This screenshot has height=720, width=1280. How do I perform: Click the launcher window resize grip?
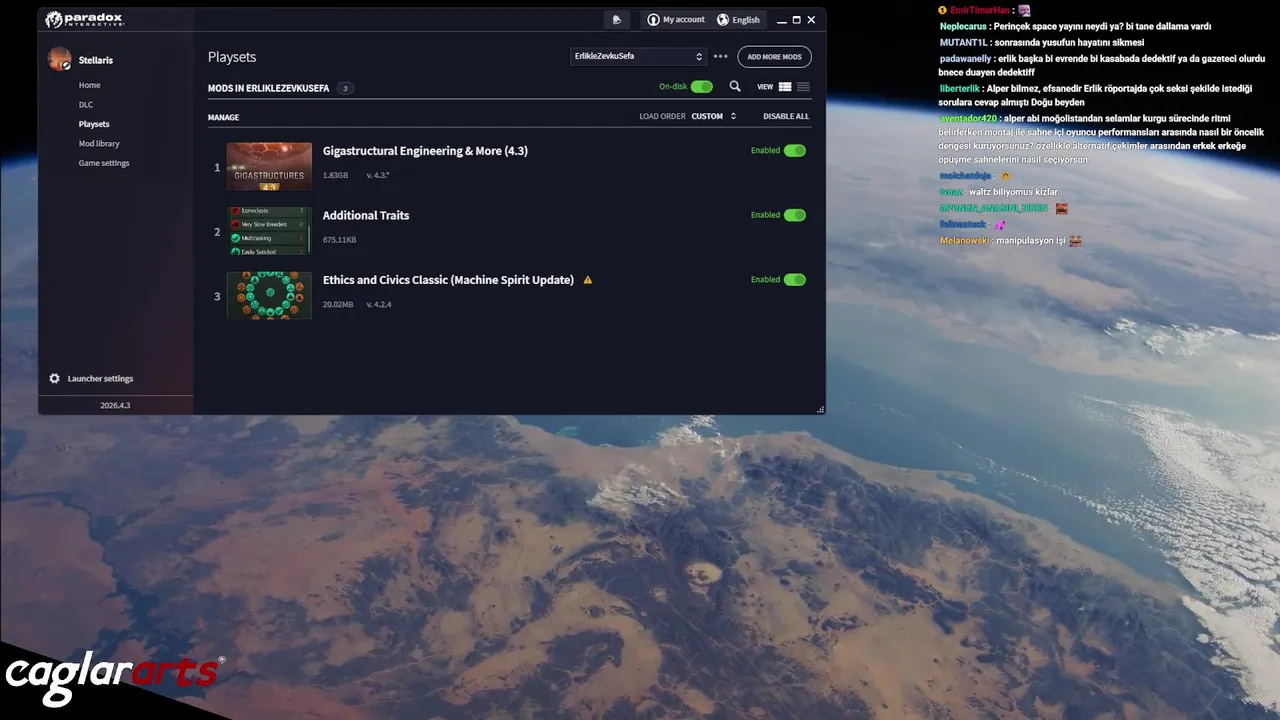820,409
